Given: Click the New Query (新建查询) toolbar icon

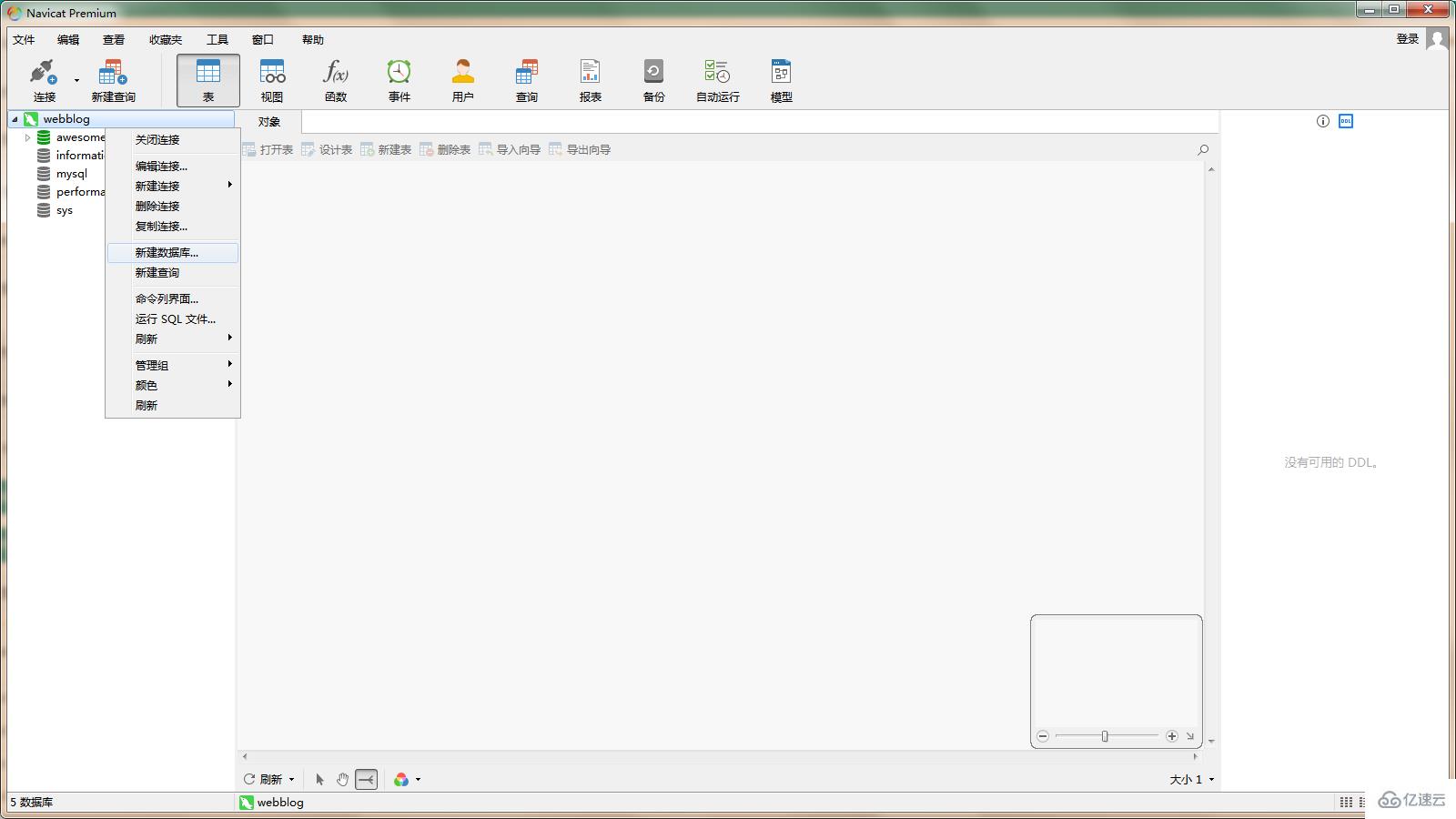Looking at the screenshot, I should click(x=113, y=72).
